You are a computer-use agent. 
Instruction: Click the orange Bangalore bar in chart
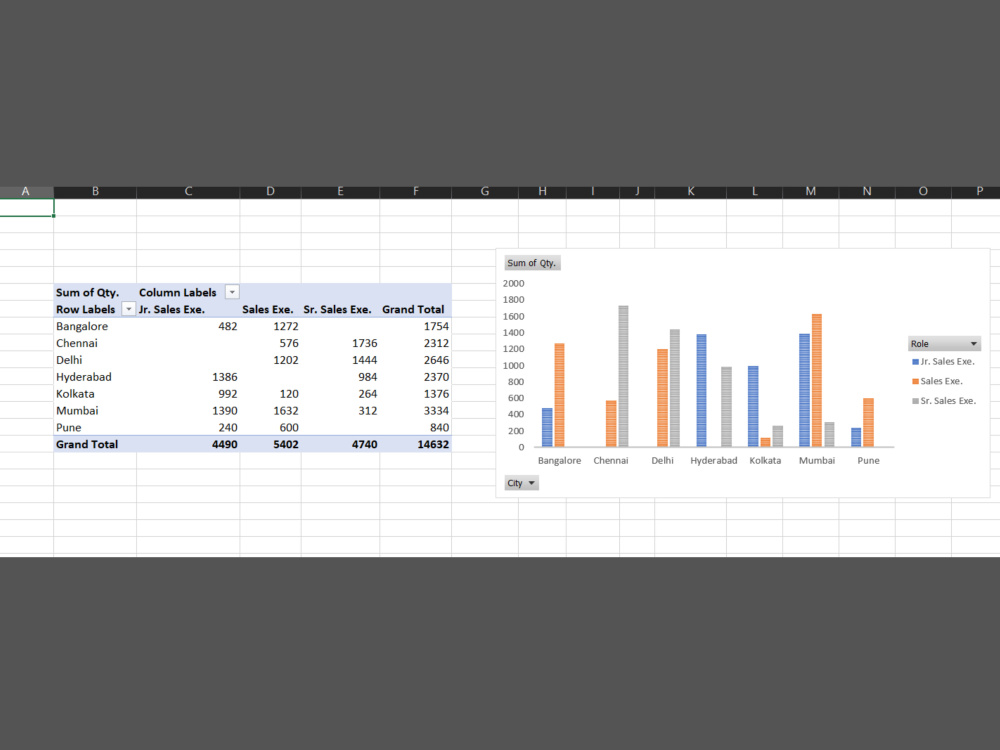point(559,395)
